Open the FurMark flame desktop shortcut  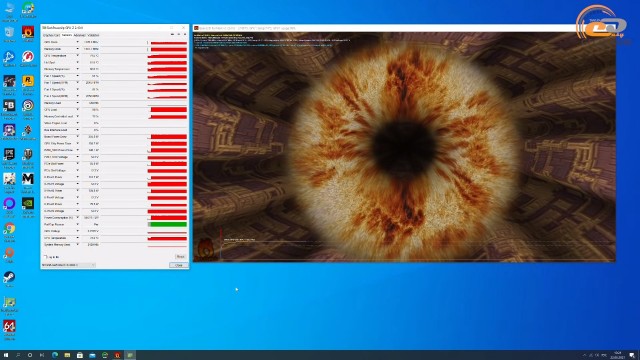click(28, 34)
